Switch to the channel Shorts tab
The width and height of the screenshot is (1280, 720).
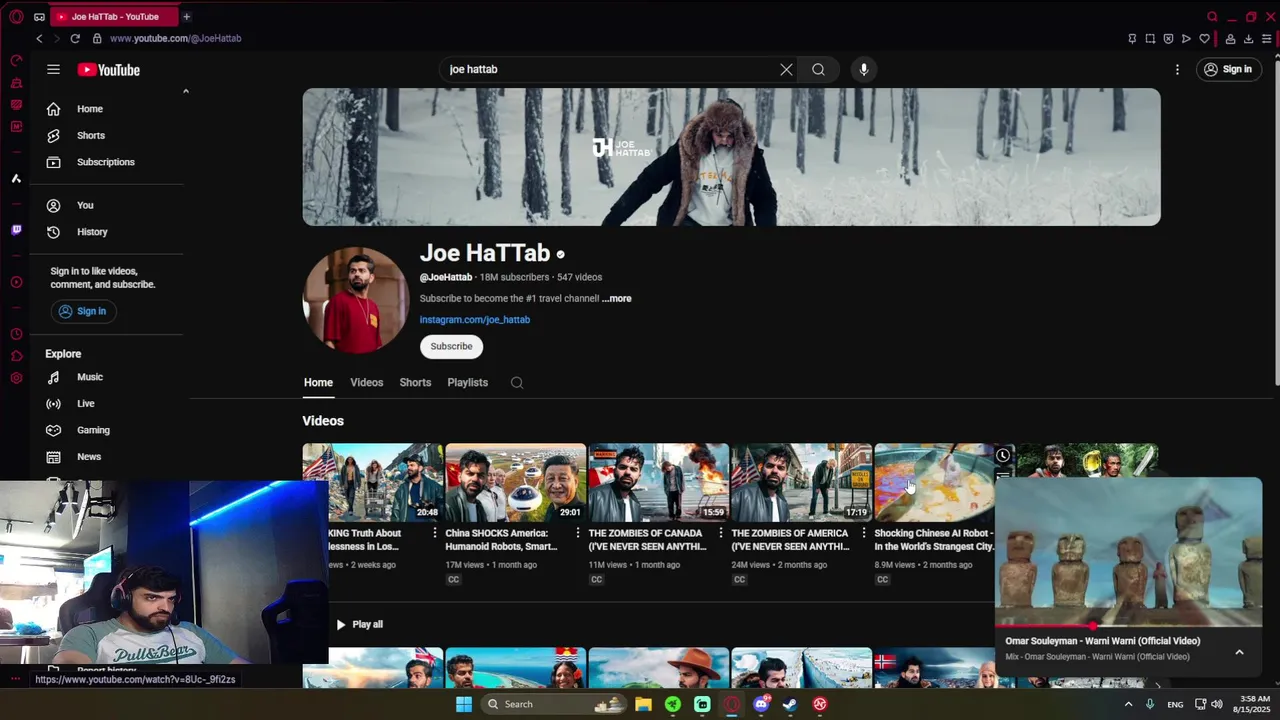[415, 382]
